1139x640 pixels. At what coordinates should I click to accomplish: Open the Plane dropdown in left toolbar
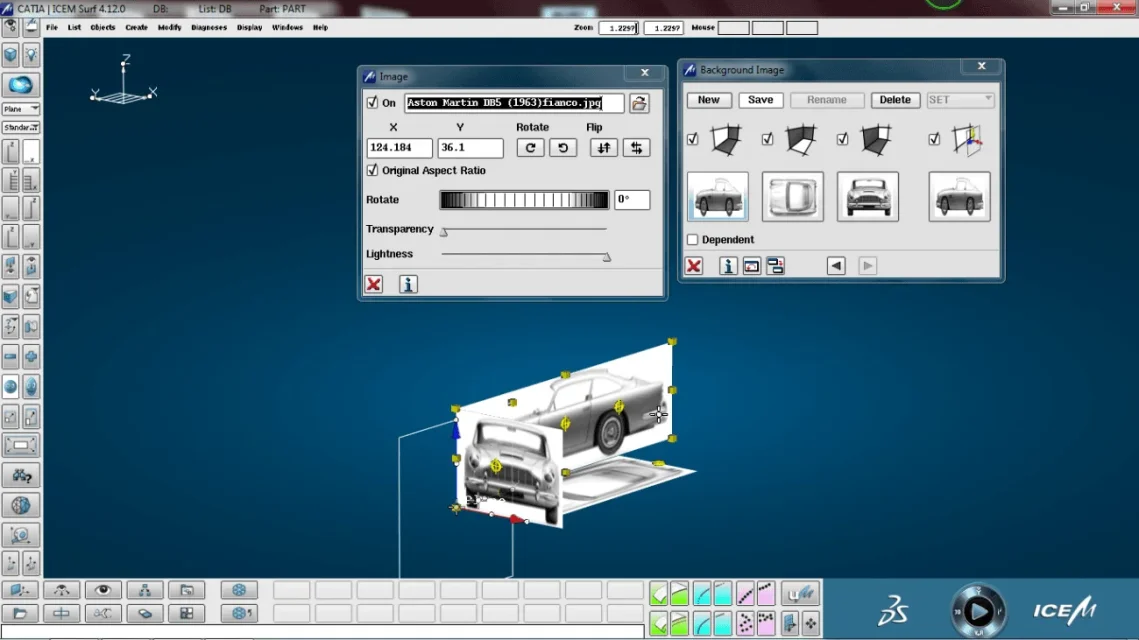coord(21,109)
